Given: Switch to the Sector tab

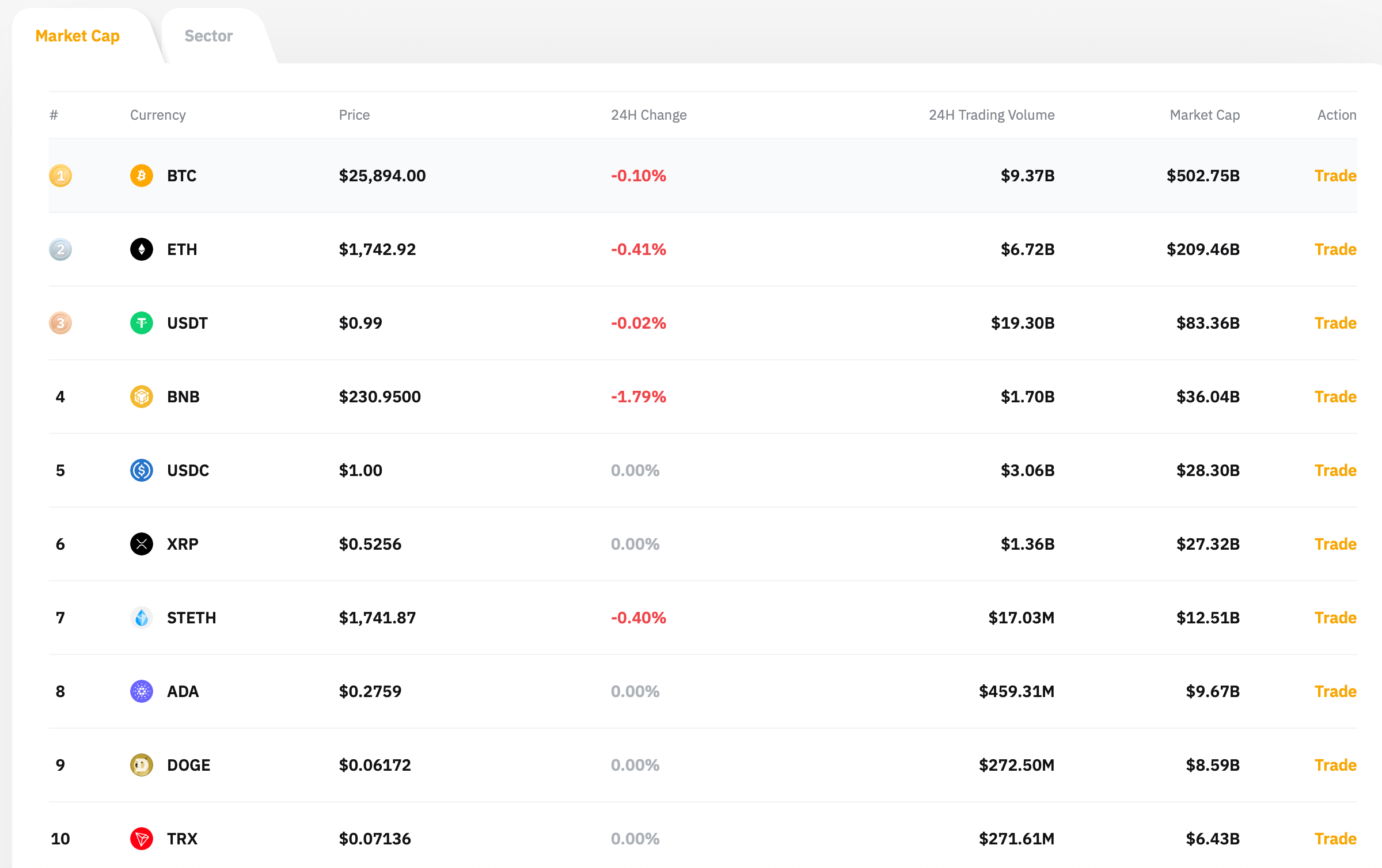Looking at the screenshot, I should click(x=208, y=36).
